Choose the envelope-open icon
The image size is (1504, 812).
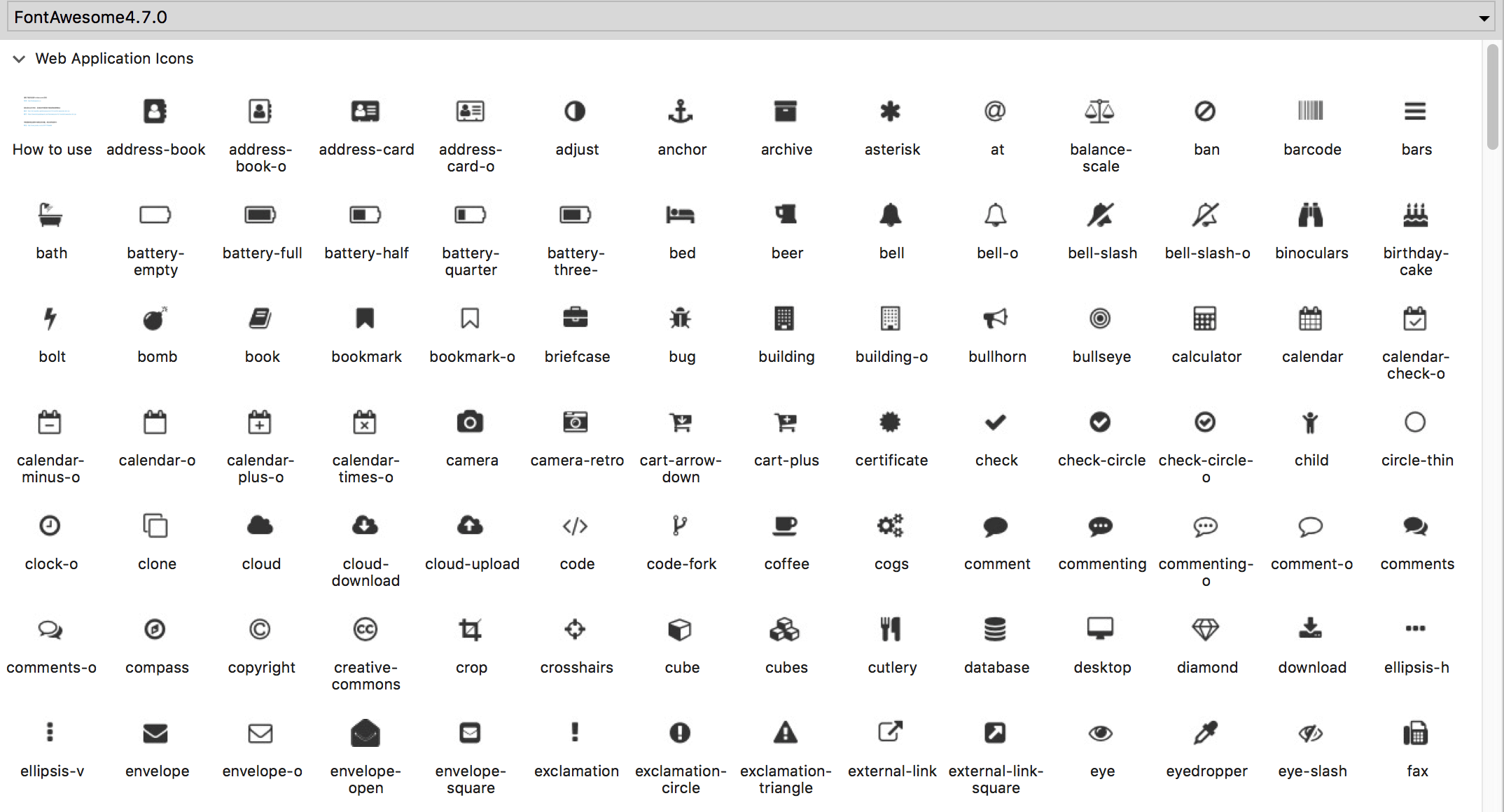pos(365,733)
